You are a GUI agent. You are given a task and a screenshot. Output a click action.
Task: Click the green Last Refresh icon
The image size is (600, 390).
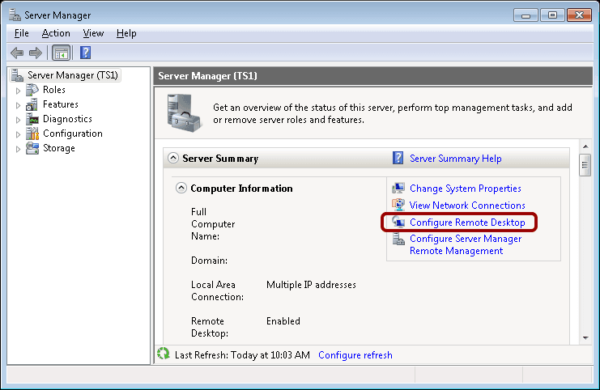click(x=163, y=354)
